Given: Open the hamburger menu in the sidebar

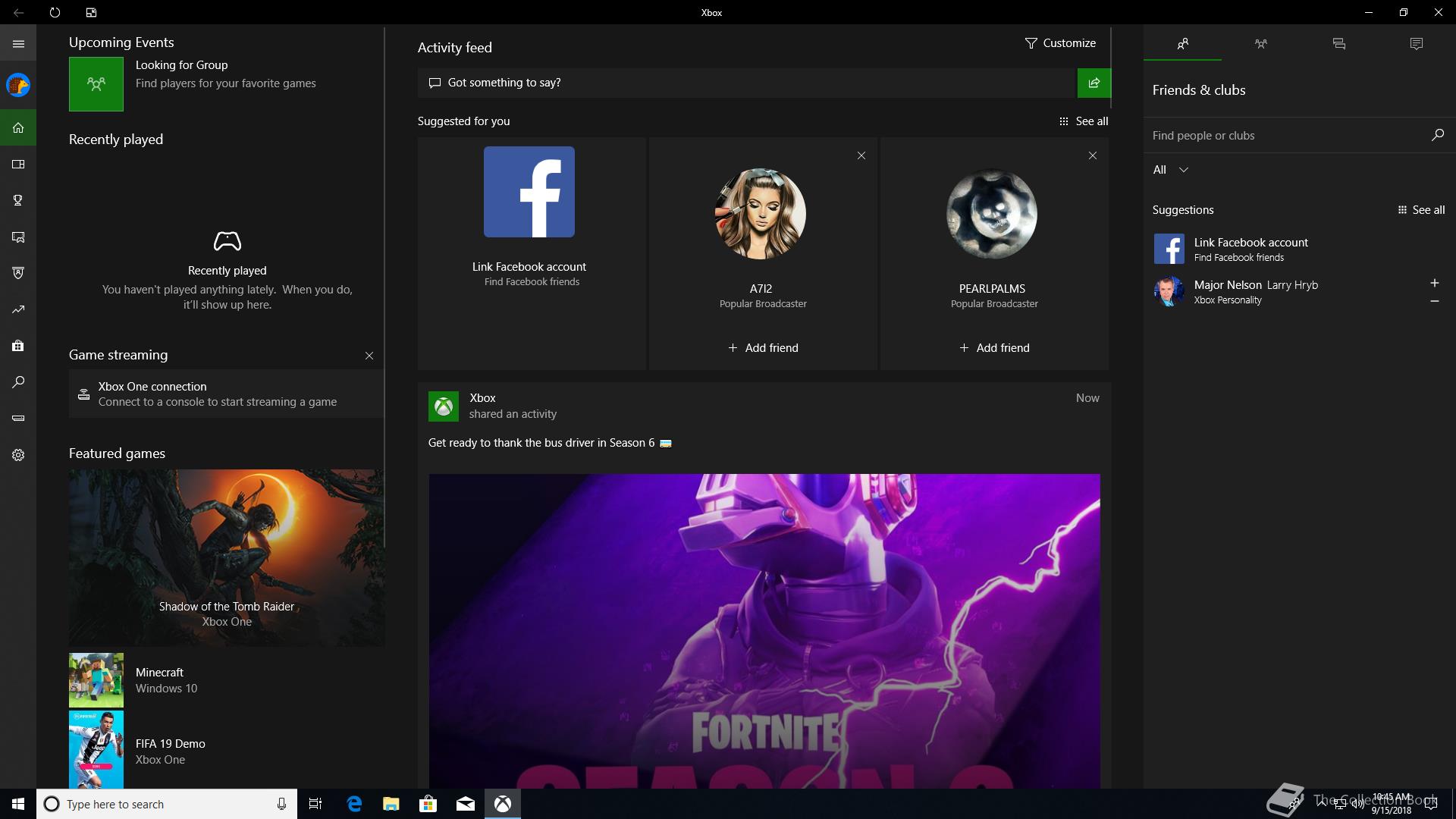Looking at the screenshot, I should [18, 44].
